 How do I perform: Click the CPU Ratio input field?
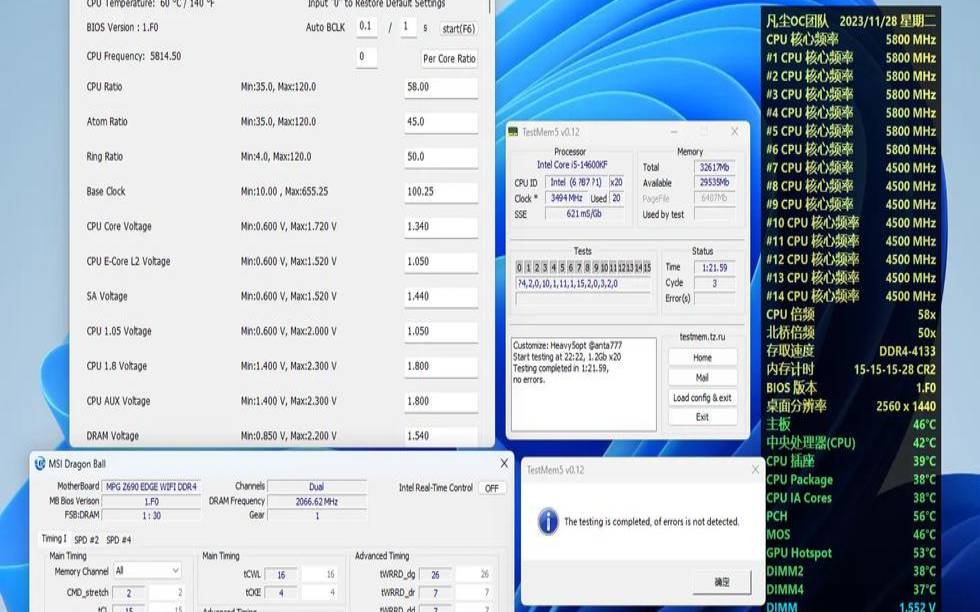[x=440, y=87]
